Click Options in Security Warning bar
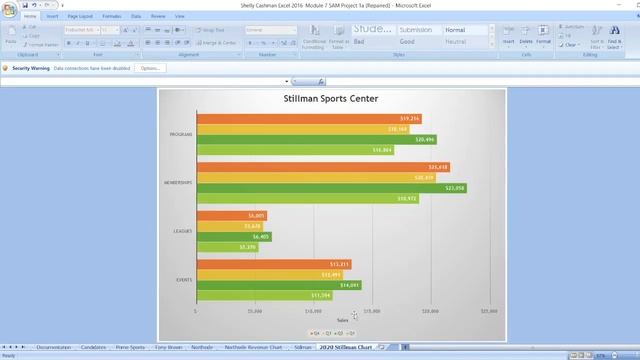 click(x=150, y=68)
